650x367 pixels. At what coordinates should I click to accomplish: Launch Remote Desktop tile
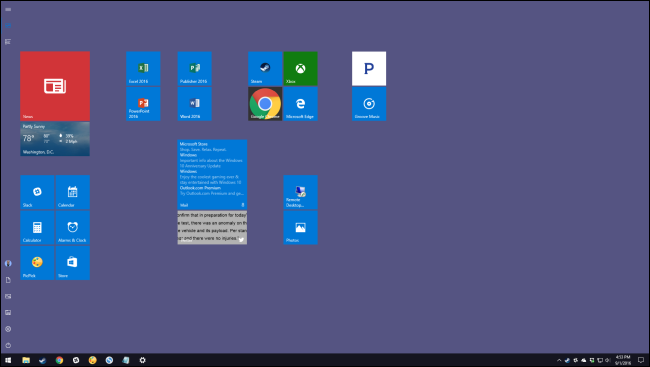pyautogui.click(x=300, y=192)
